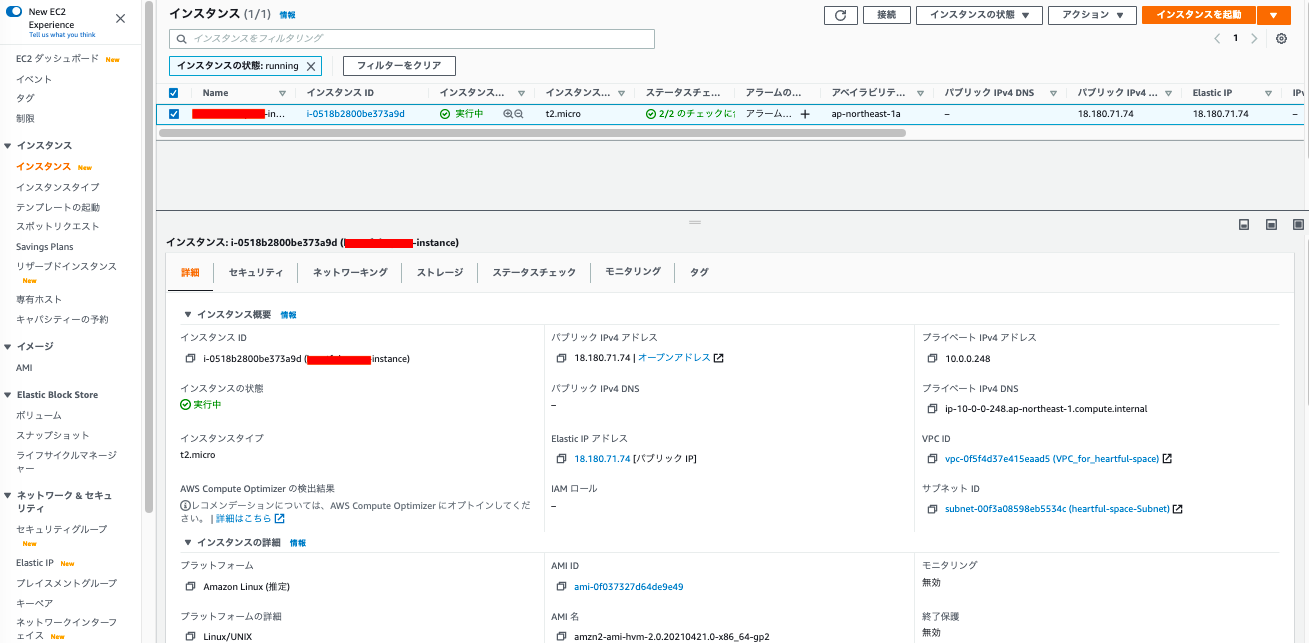Click the instance filter search field
Viewport: 1309px width, 643px height.
[x=412, y=39]
